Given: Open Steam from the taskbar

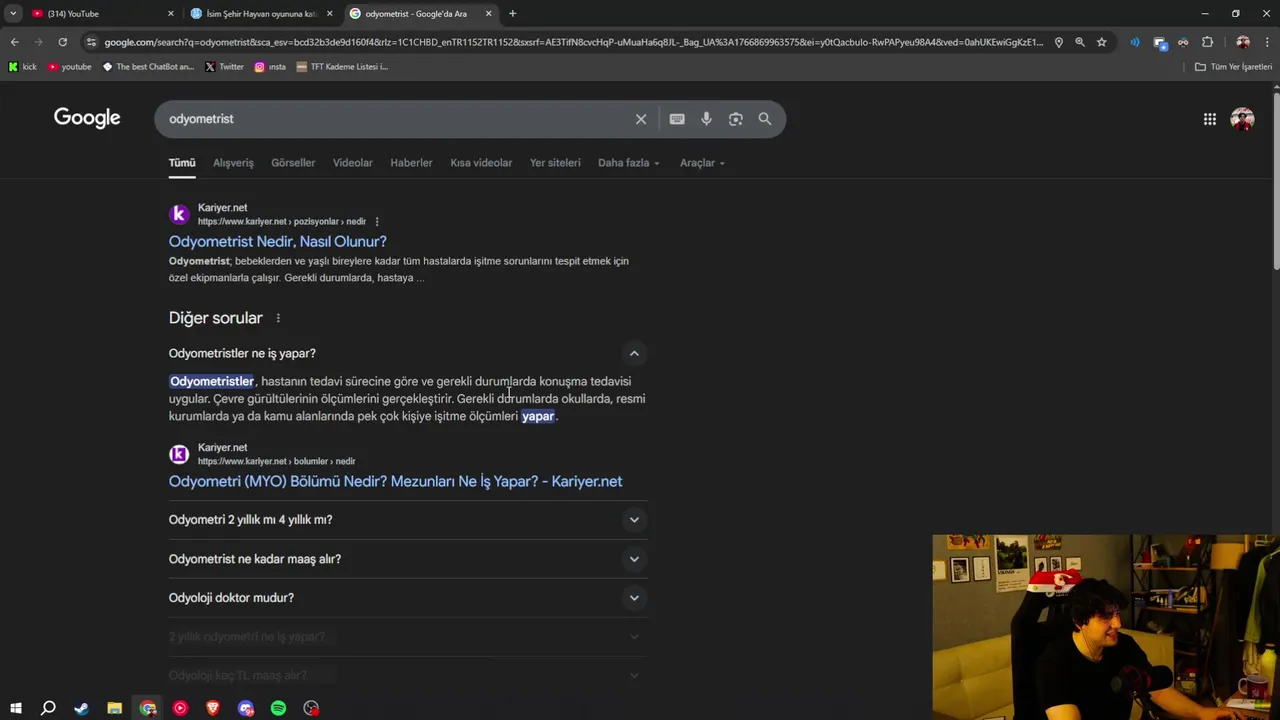Looking at the screenshot, I should point(81,708).
